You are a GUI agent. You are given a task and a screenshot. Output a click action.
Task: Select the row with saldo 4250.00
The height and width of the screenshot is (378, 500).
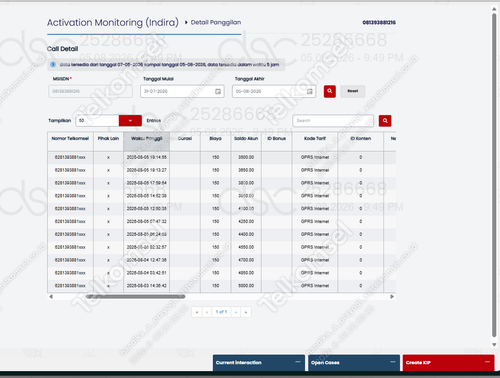[x=222, y=221]
